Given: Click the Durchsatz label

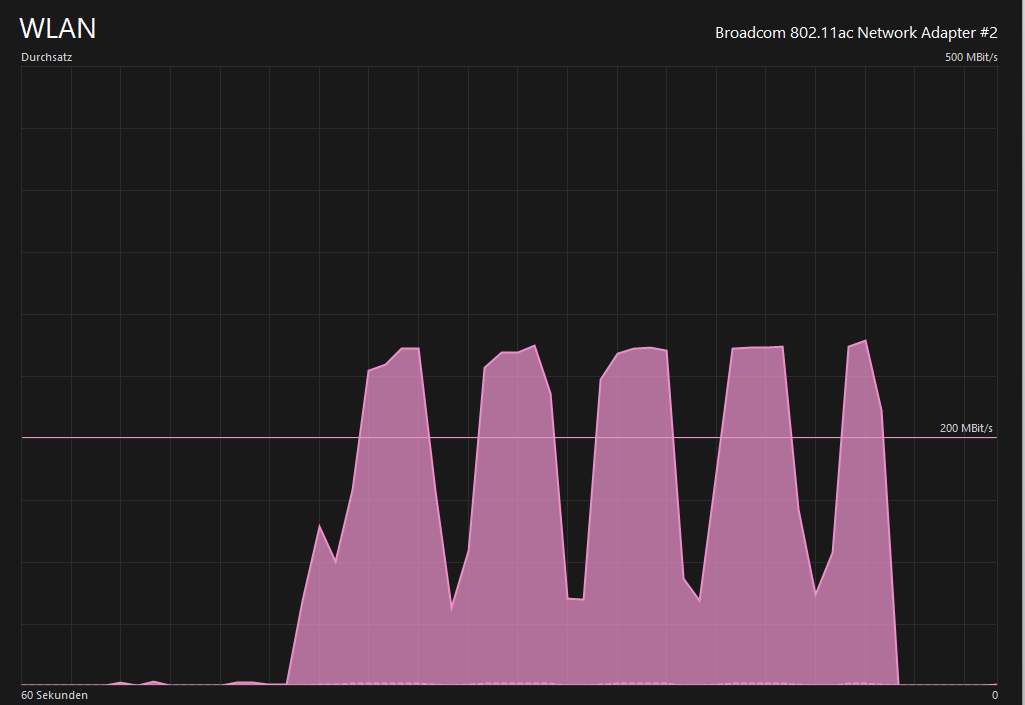Looking at the screenshot, I should tap(46, 57).
